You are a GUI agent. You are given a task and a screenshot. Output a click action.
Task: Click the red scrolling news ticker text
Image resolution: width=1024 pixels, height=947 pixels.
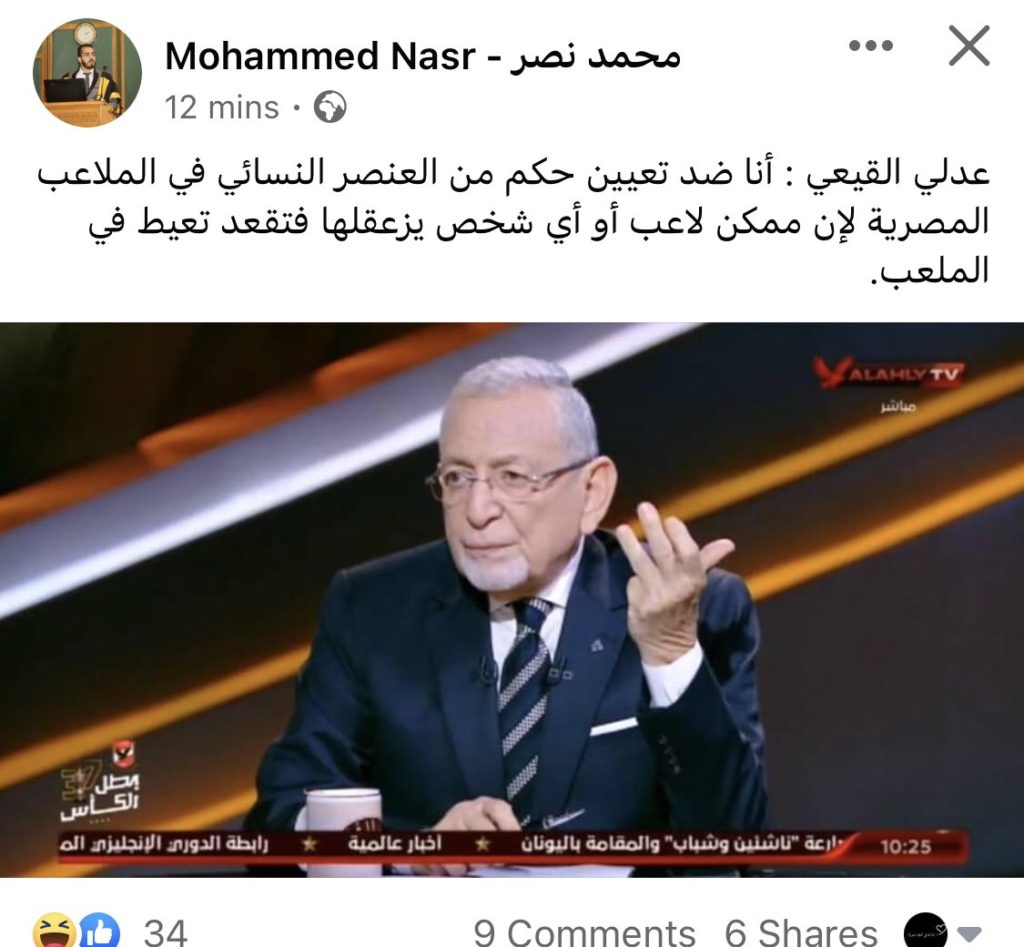click(457, 845)
